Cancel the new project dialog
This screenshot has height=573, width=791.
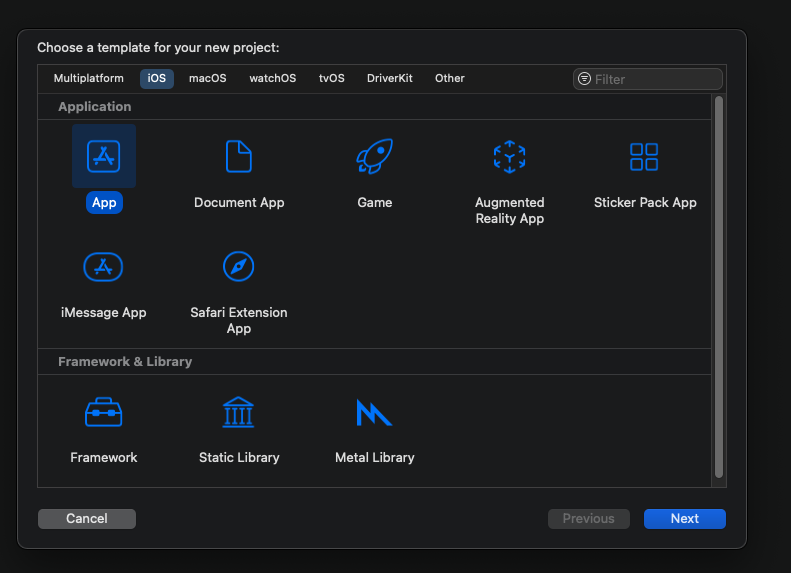point(87,518)
